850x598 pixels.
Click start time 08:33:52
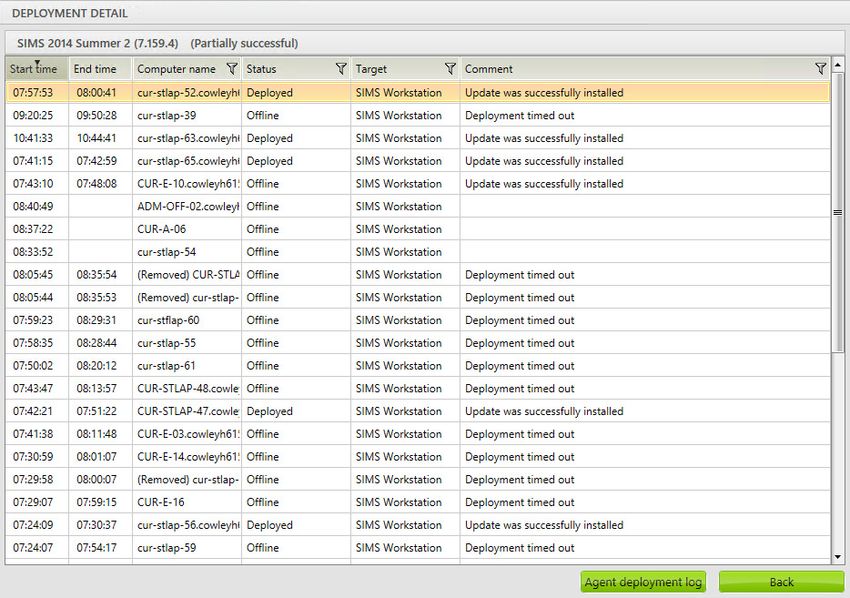point(33,252)
